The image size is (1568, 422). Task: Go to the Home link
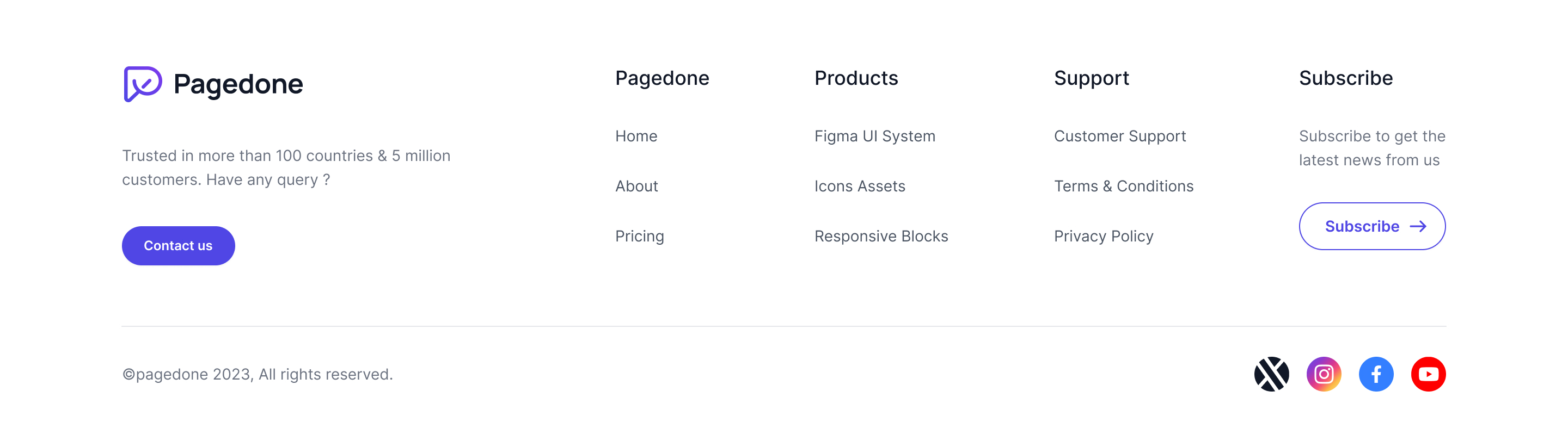point(636,136)
